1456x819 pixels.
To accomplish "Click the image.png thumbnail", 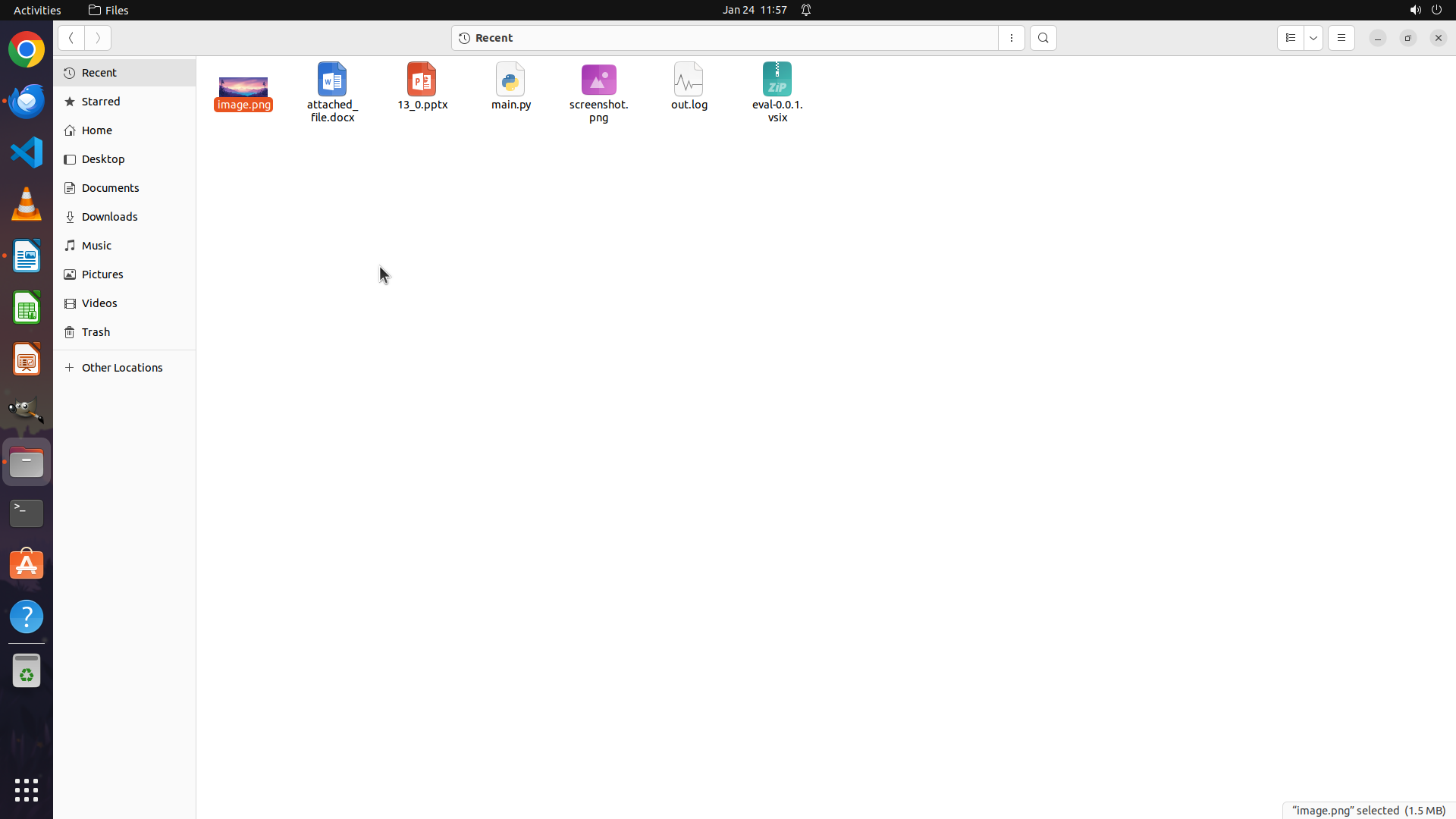I will coord(243,86).
